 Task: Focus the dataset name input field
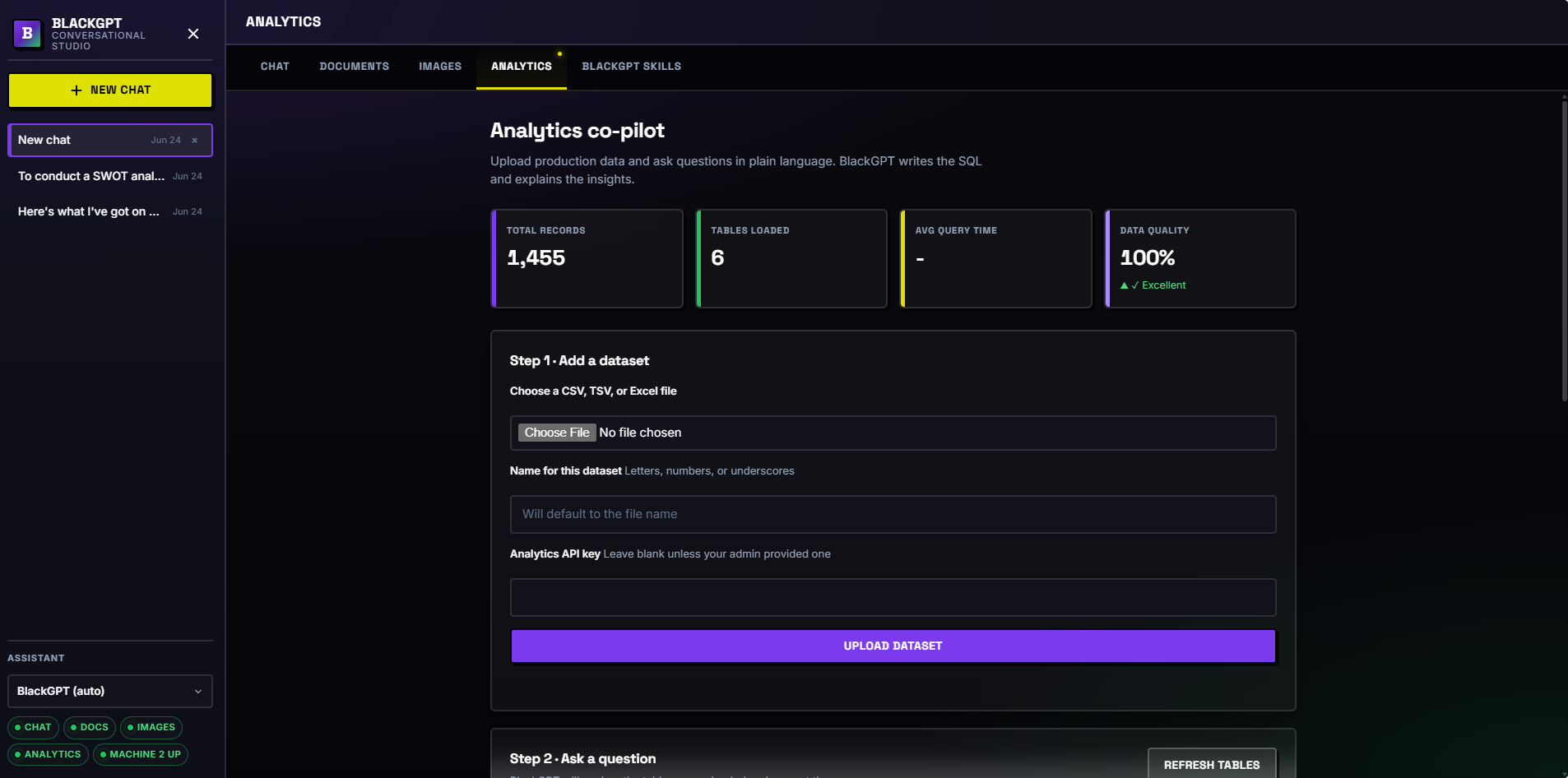click(893, 514)
